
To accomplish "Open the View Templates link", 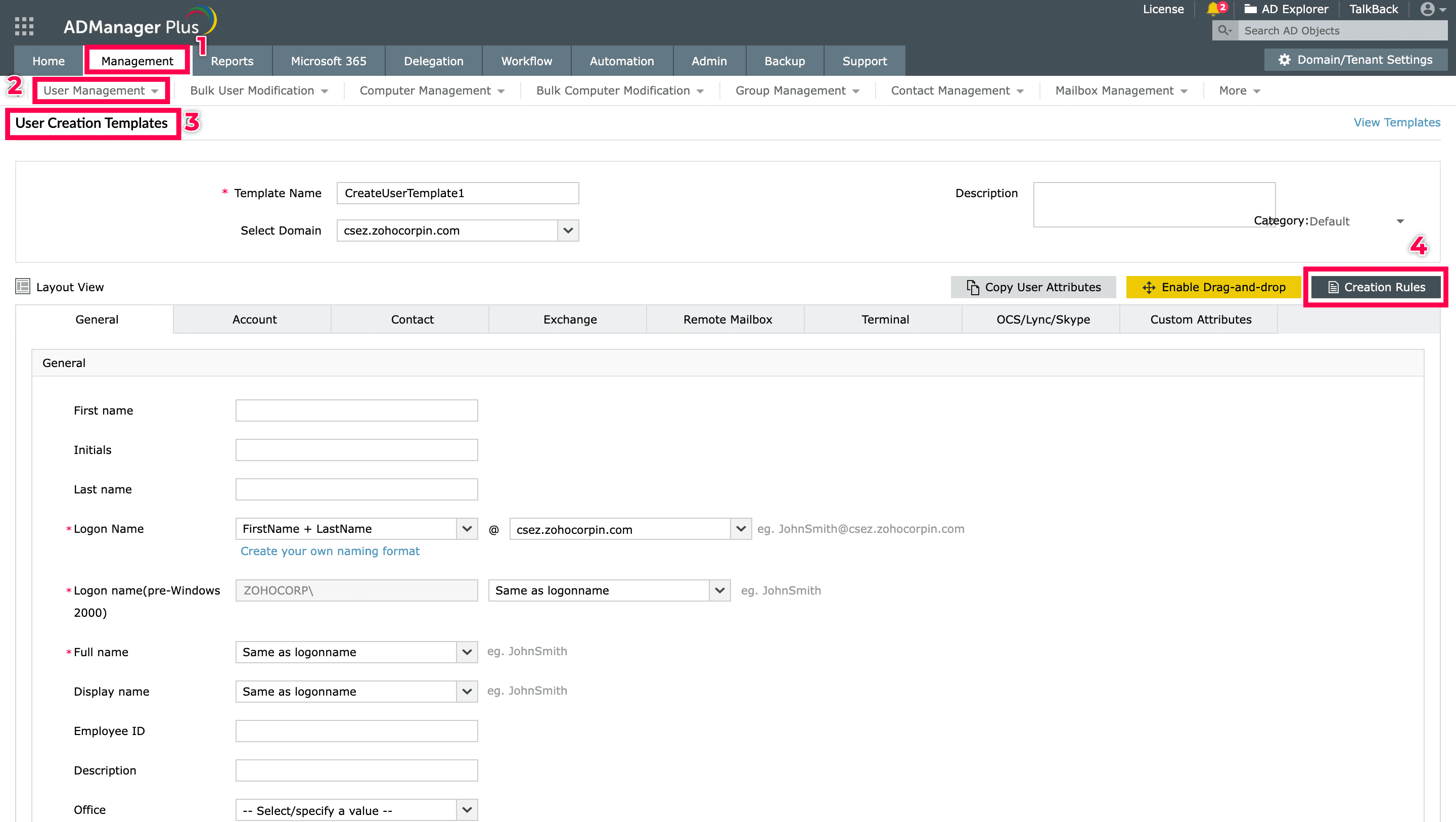I will tap(1396, 122).
